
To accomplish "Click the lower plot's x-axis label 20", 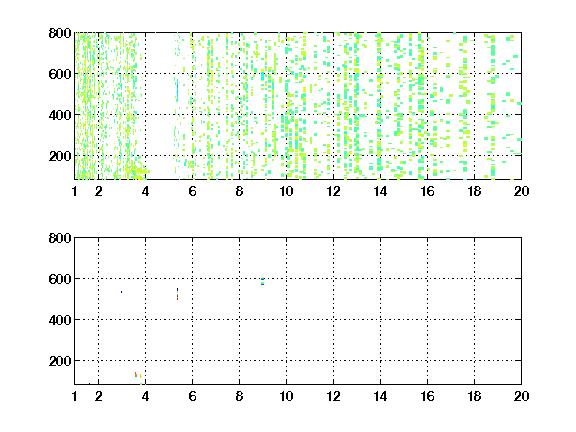I will [x=521, y=396].
